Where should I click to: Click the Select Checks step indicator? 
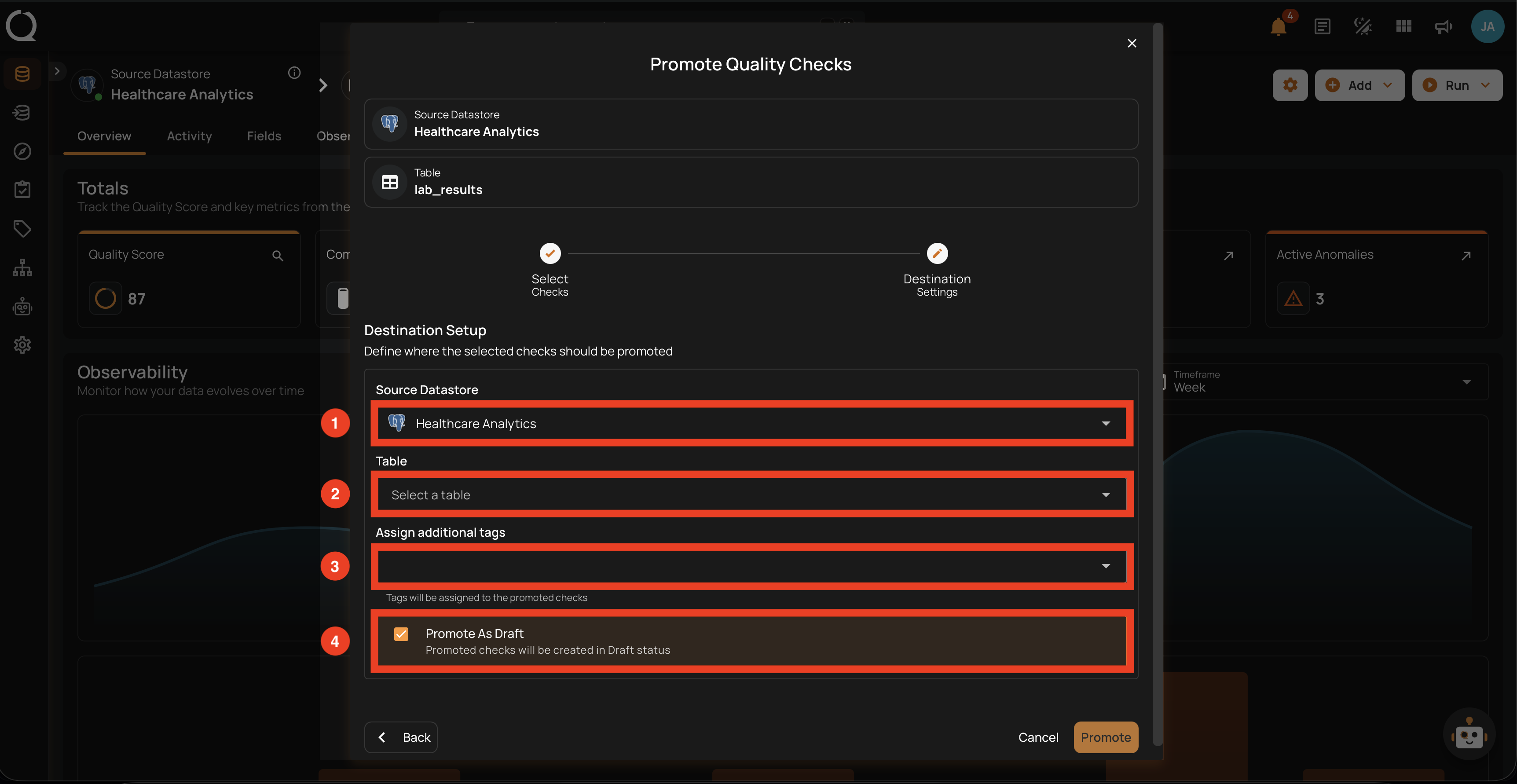(550, 254)
